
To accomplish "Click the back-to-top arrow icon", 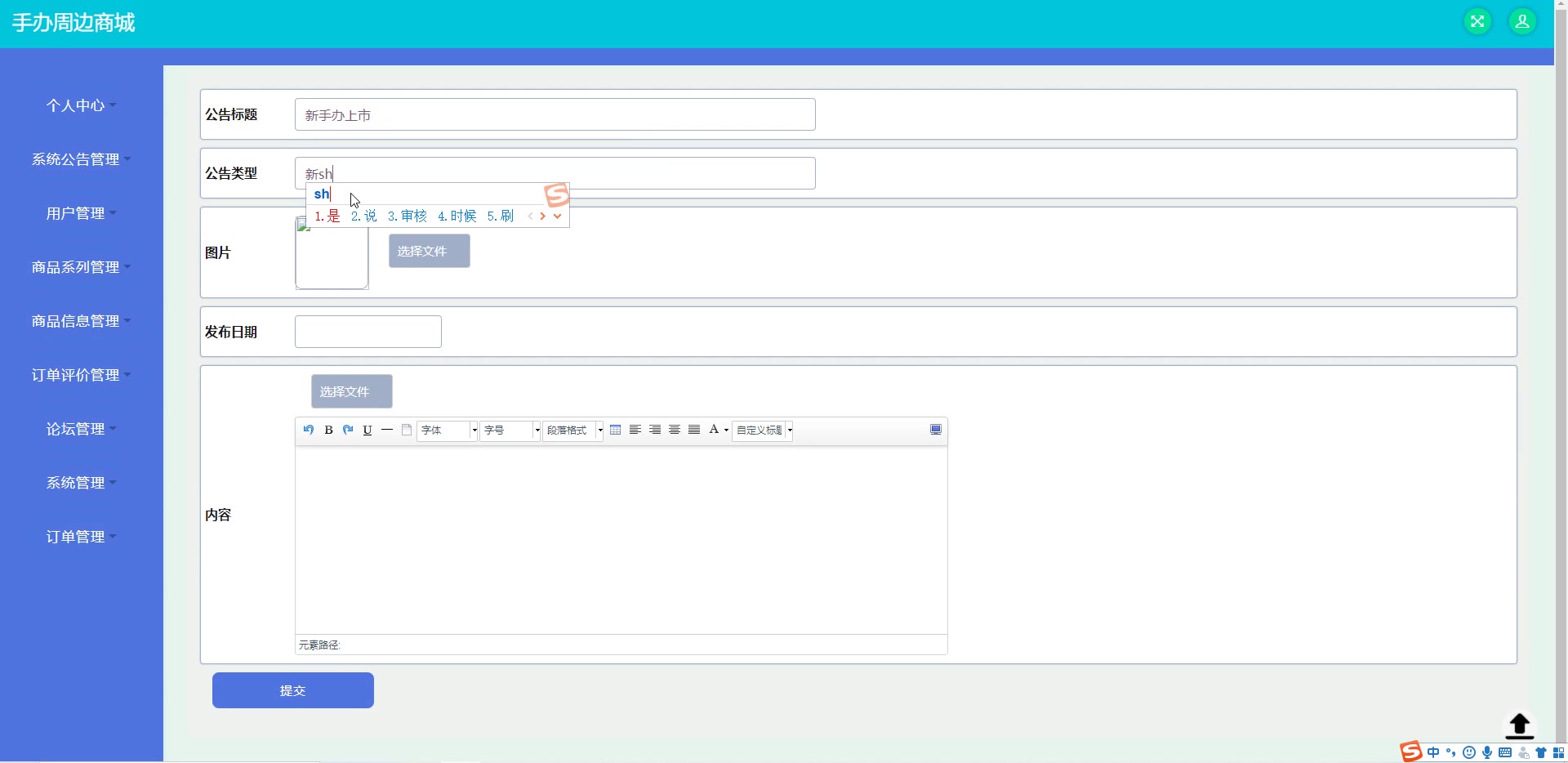I will [1520, 725].
